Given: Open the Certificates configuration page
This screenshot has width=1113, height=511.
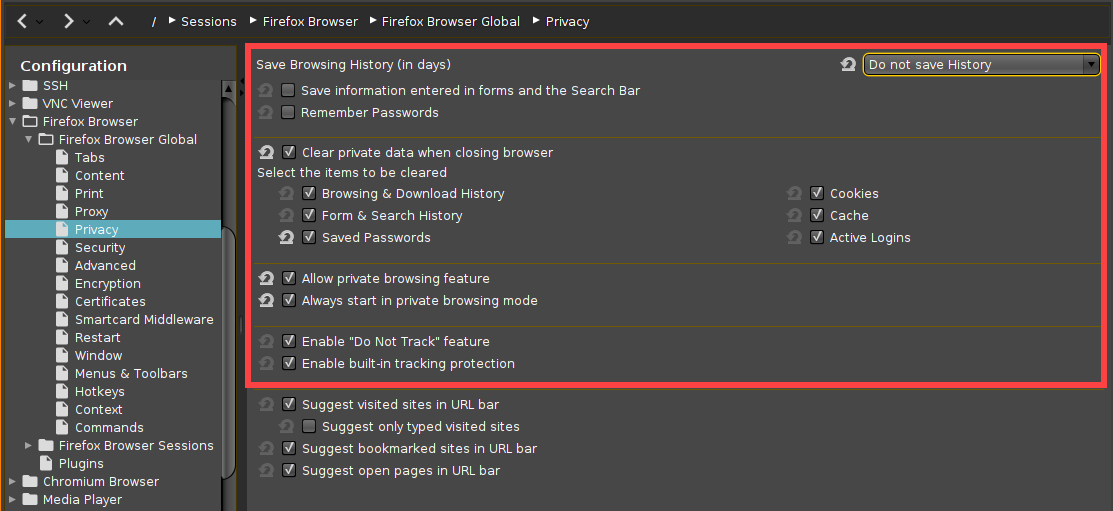Looking at the screenshot, I should pyautogui.click(x=110, y=302).
